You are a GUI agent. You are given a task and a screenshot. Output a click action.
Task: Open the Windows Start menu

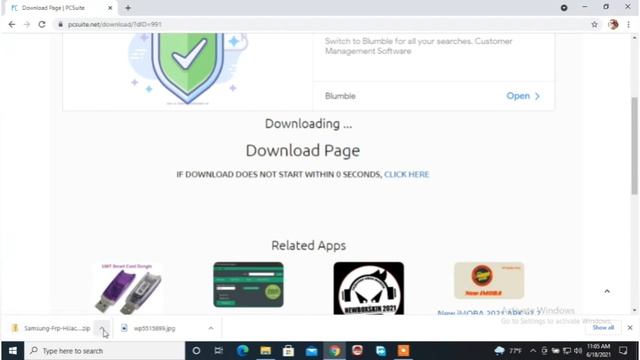[x=12, y=351]
